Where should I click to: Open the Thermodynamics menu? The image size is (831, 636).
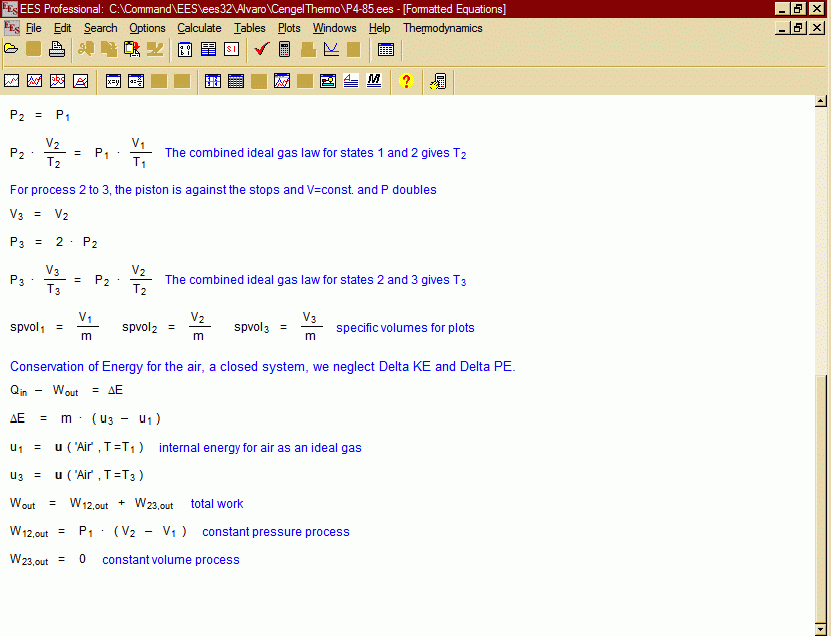[442, 28]
